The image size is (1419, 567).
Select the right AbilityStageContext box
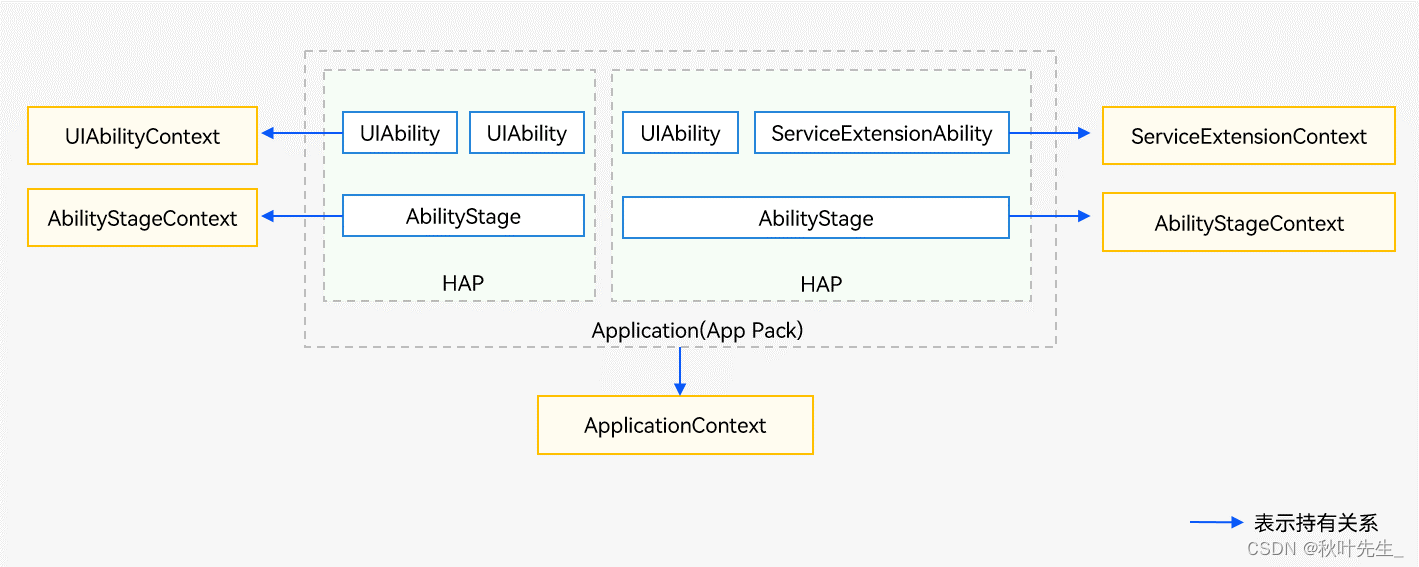1249,222
